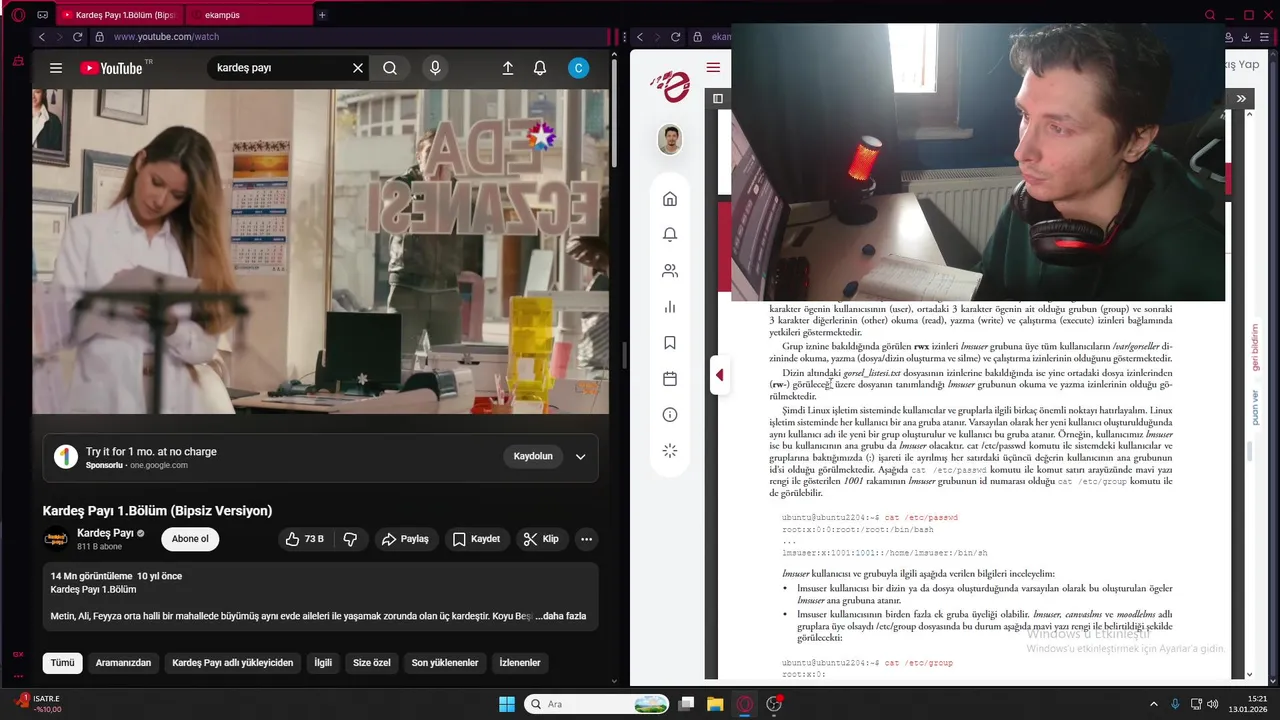Like the video with 73 B thumbs up
This screenshot has height=720, width=1280.
tap(304, 539)
